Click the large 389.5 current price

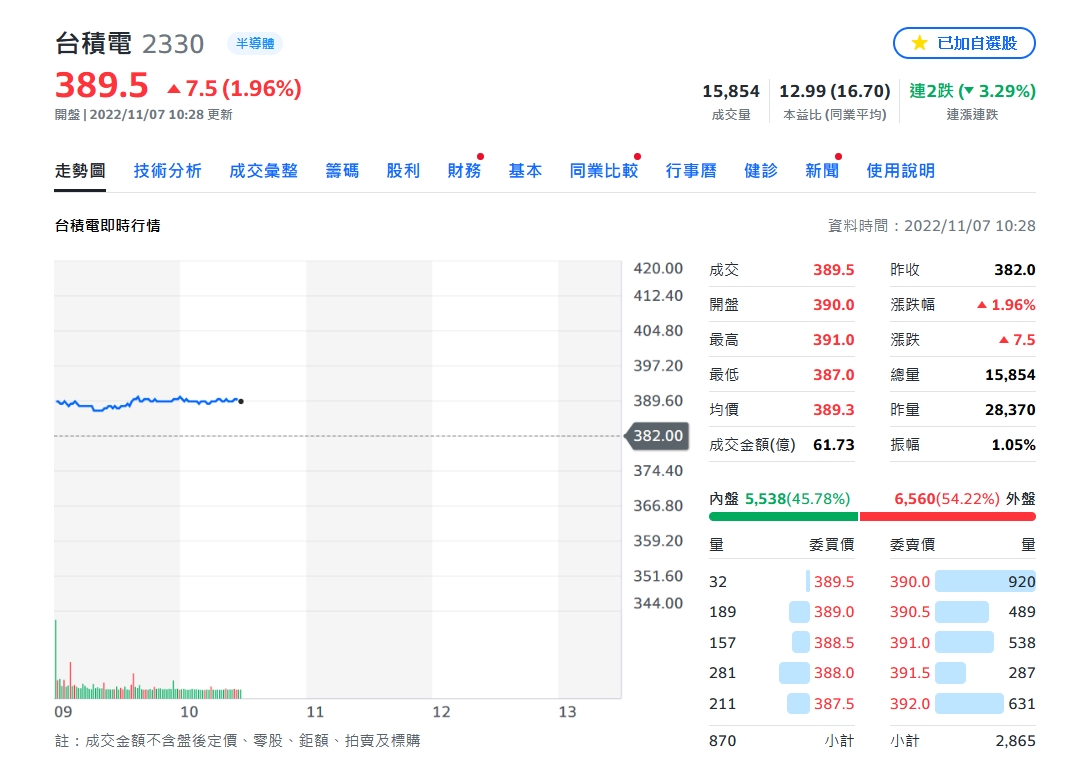[x=101, y=86]
